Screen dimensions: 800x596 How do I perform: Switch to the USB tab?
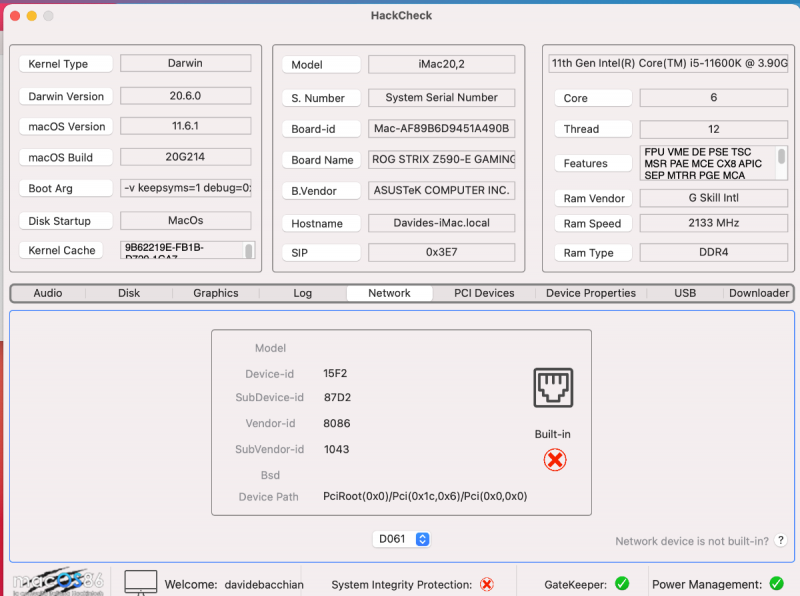(x=685, y=293)
